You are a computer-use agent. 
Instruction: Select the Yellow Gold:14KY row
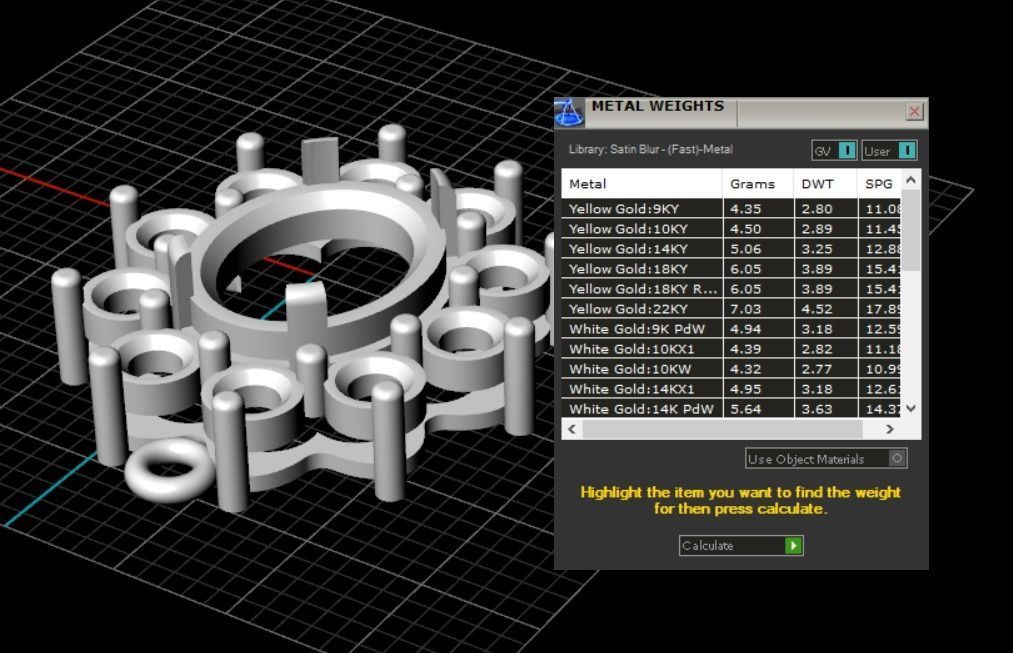click(x=731, y=249)
